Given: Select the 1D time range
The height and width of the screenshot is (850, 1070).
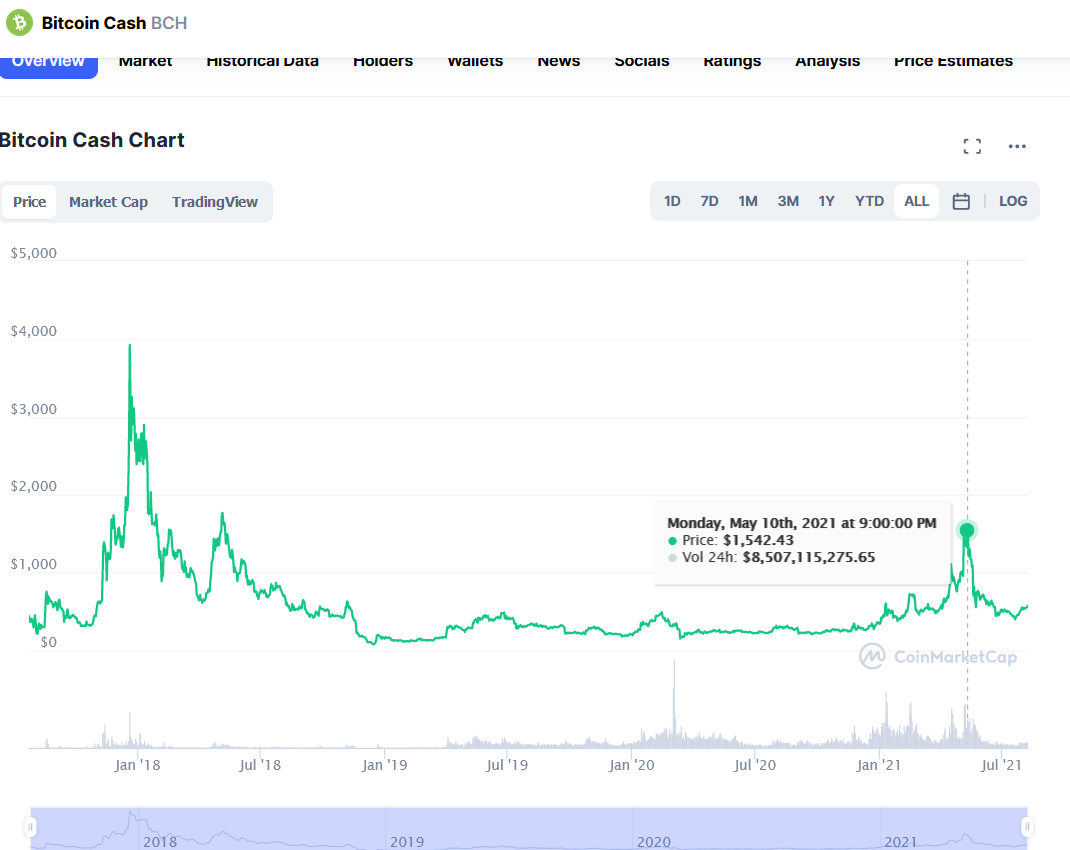Looking at the screenshot, I should (x=672, y=201).
